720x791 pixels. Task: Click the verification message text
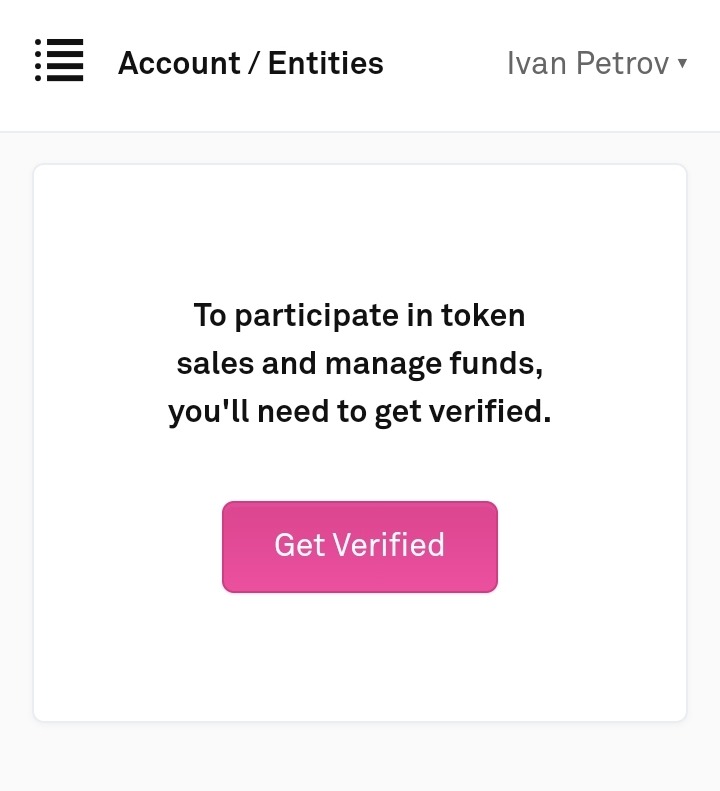[x=359, y=364]
